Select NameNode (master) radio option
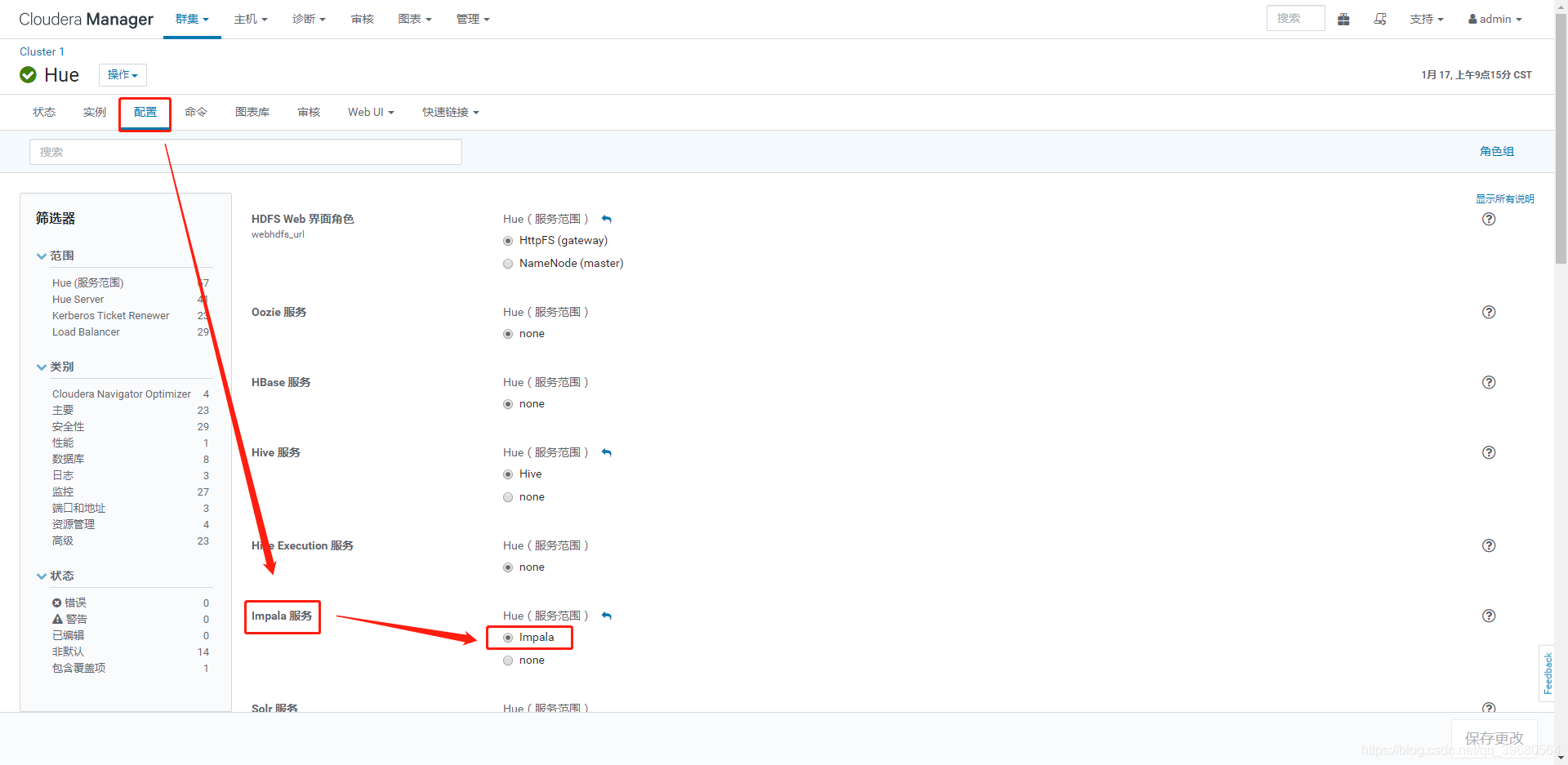The image size is (1568, 765). (508, 264)
